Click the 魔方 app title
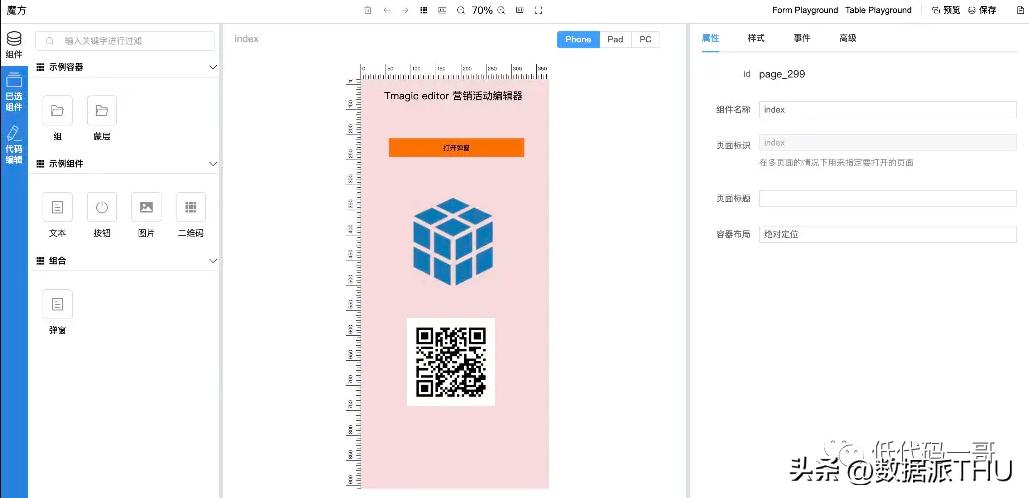The width and height of the screenshot is (1029, 498). point(17,10)
